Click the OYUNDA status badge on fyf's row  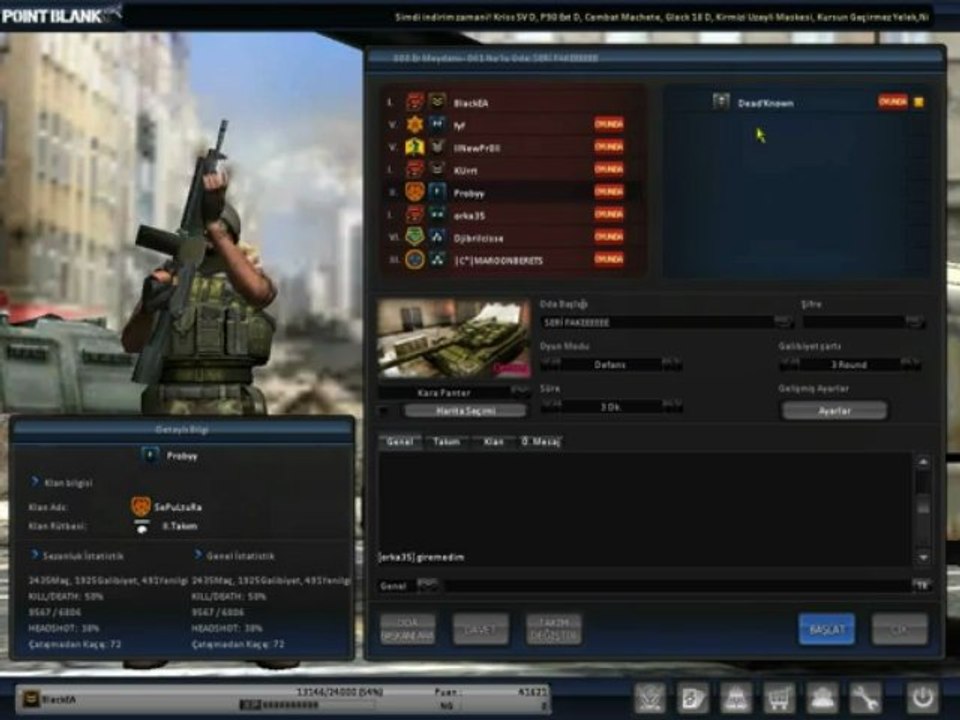click(609, 124)
